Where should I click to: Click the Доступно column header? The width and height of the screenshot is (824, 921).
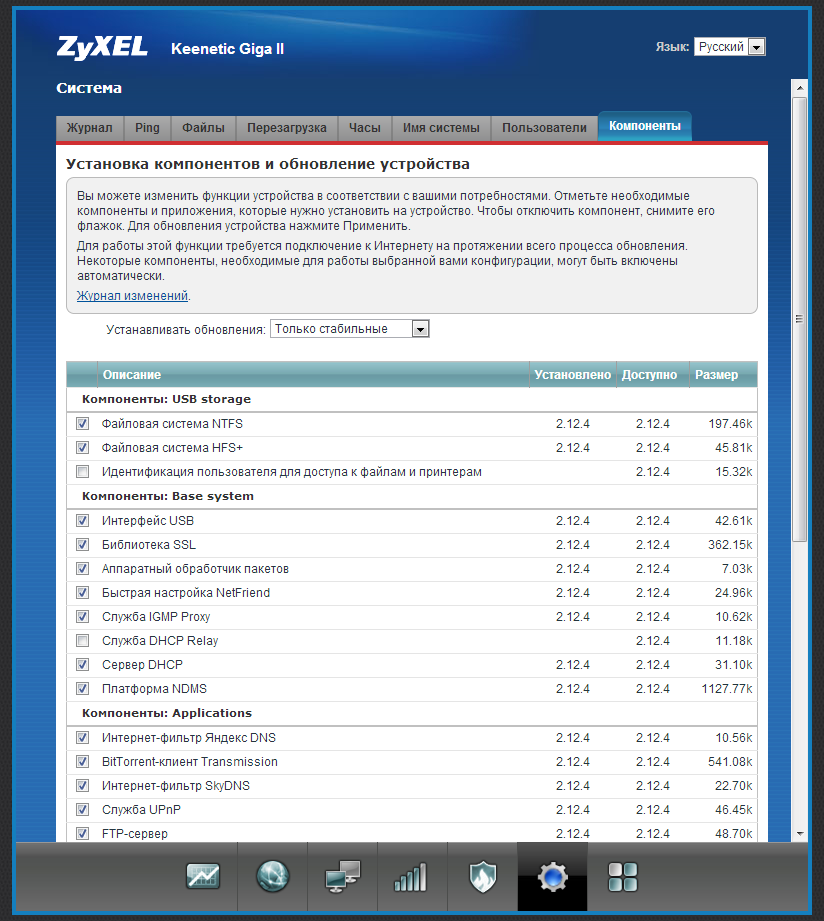click(x=652, y=375)
